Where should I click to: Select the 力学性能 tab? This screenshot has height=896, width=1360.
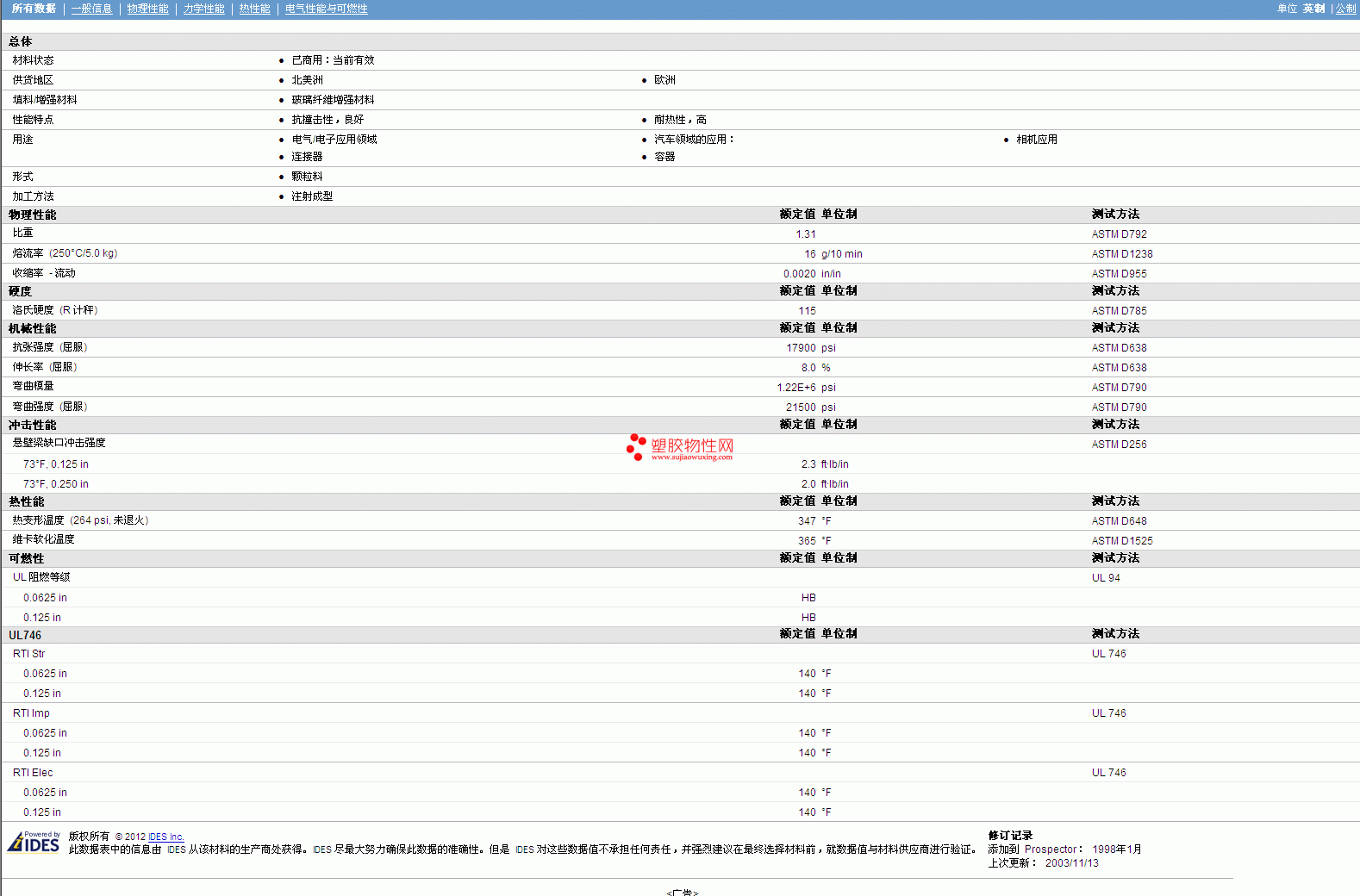pyautogui.click(x=203, y=9)
